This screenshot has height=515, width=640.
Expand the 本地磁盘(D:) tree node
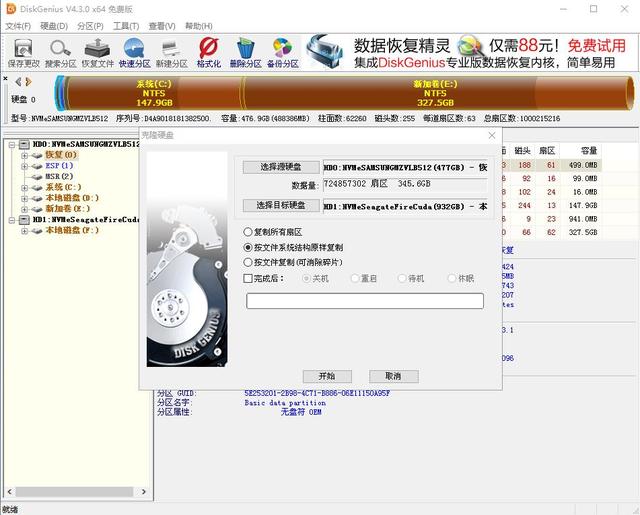click(x=24, y=198)
